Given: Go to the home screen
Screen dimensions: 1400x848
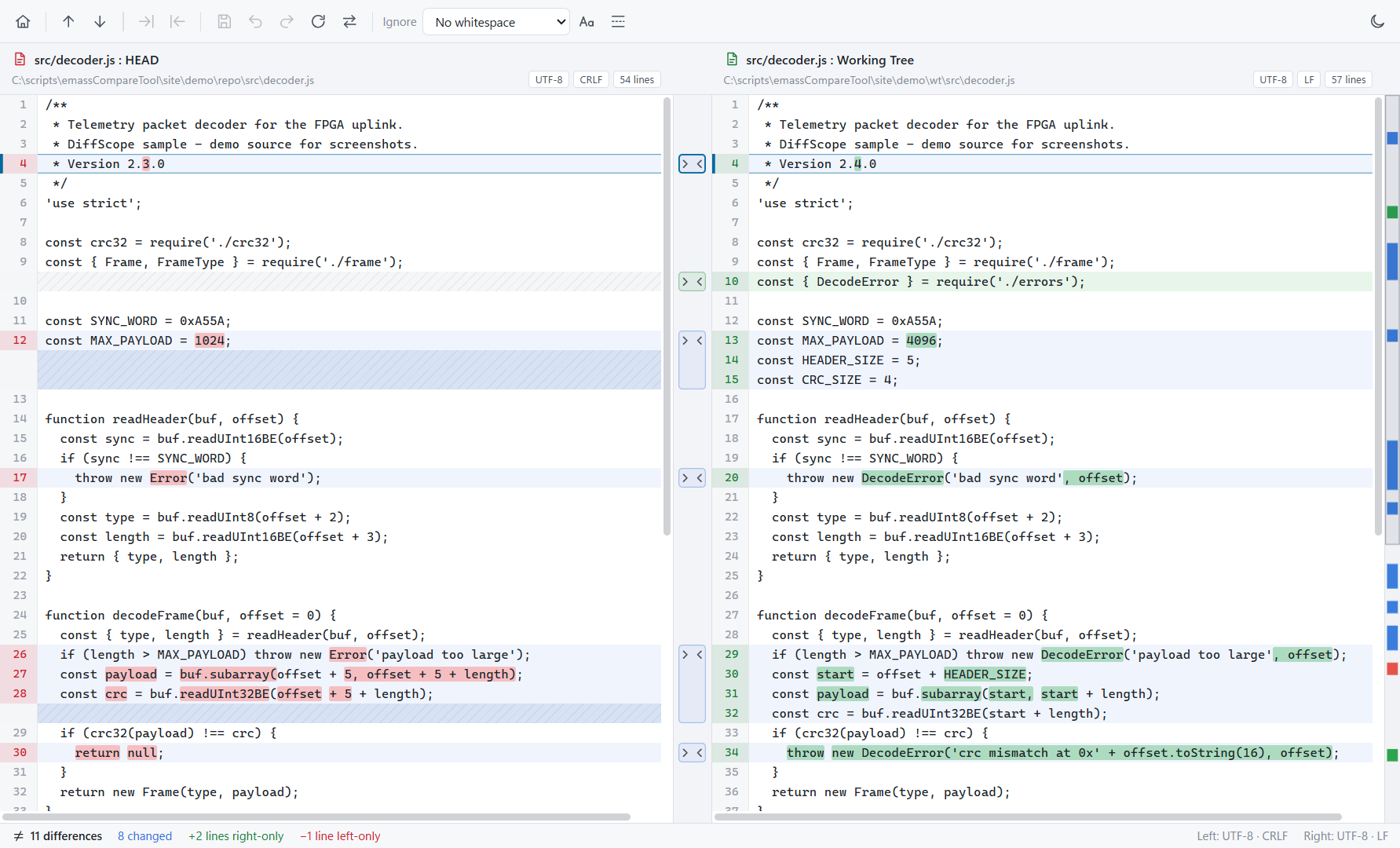Looking at the screenshot, I should coord(23,22).
